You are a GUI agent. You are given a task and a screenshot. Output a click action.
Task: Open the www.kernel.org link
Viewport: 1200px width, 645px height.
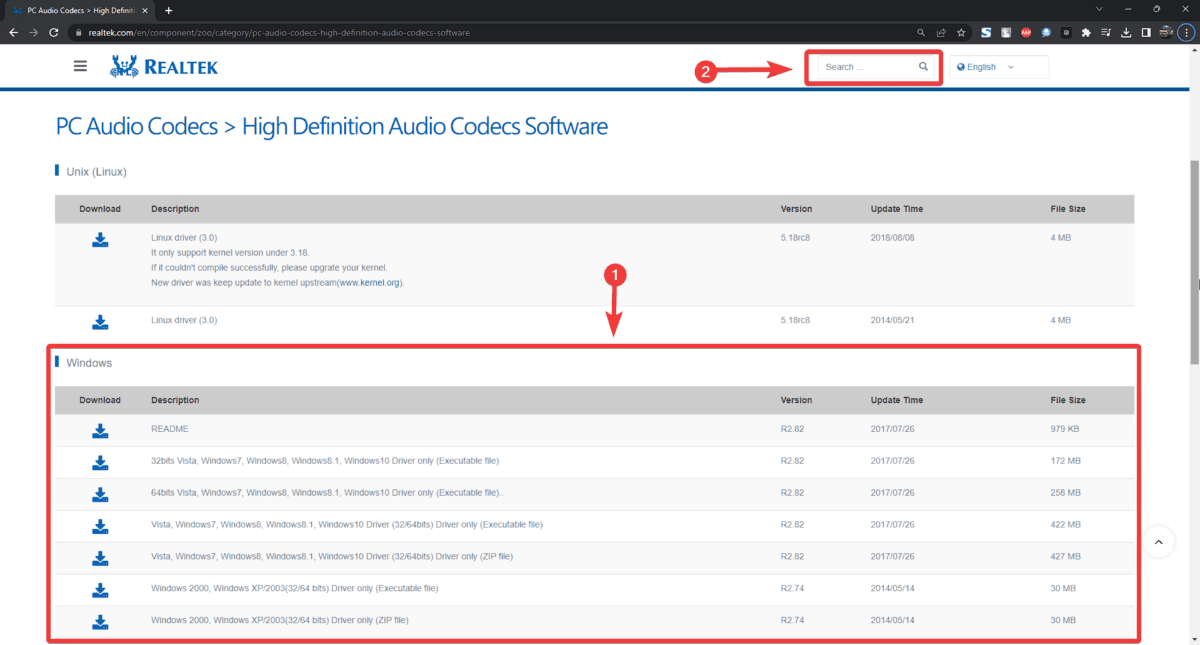click(x=370, y=283)
